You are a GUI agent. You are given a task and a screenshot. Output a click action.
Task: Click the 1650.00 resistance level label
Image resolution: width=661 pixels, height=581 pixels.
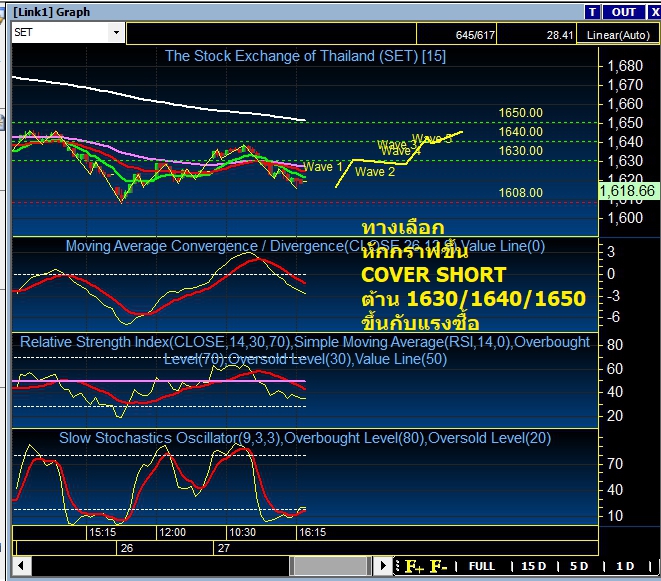click(521, 113)
